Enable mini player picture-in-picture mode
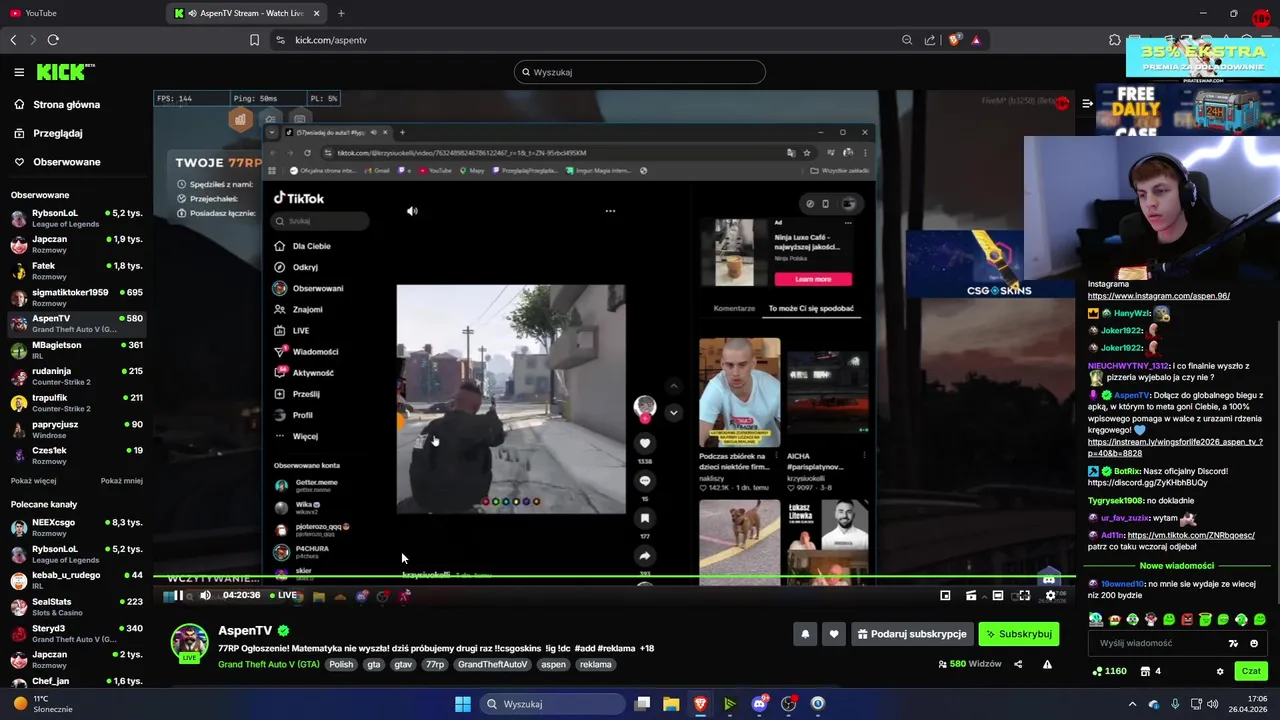The height and width of the screenshot is (720, 1280). [945, 596]
